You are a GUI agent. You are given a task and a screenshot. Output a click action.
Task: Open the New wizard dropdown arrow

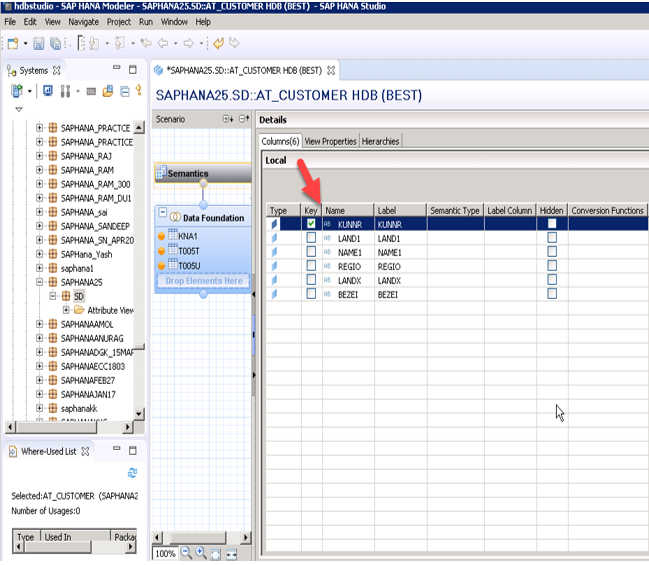25,43
